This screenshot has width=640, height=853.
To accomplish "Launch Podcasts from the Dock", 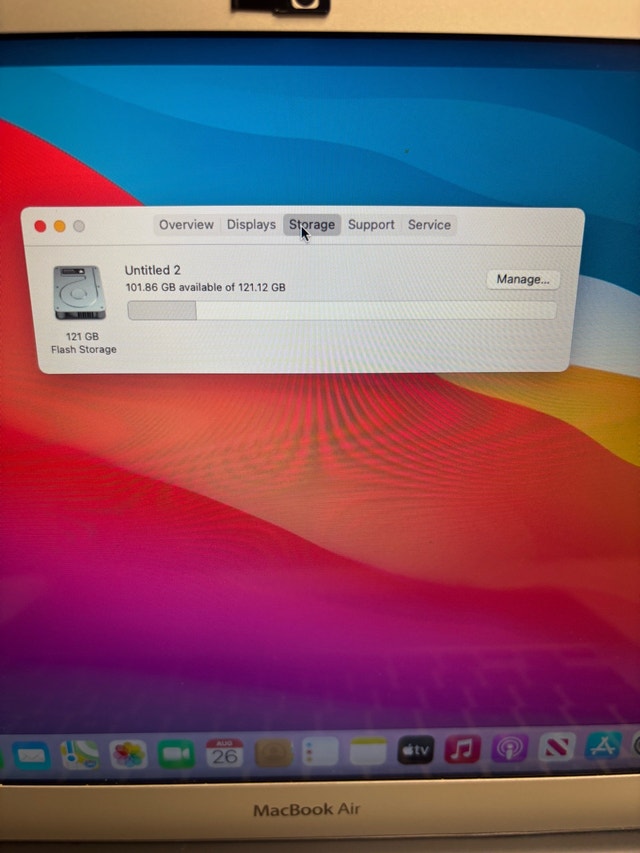I will coord(510,747).
